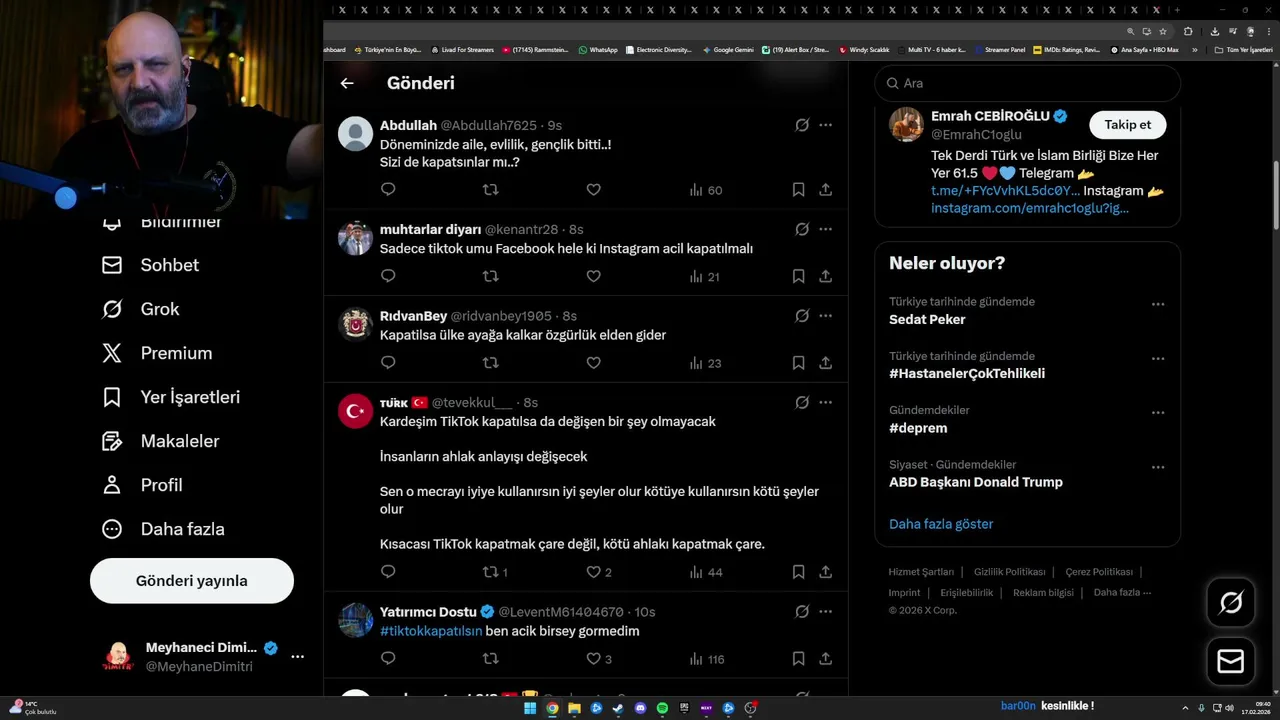Open the #tiktokkapatılsın hashtag link
1280x720 pixels.
point(431,631)
